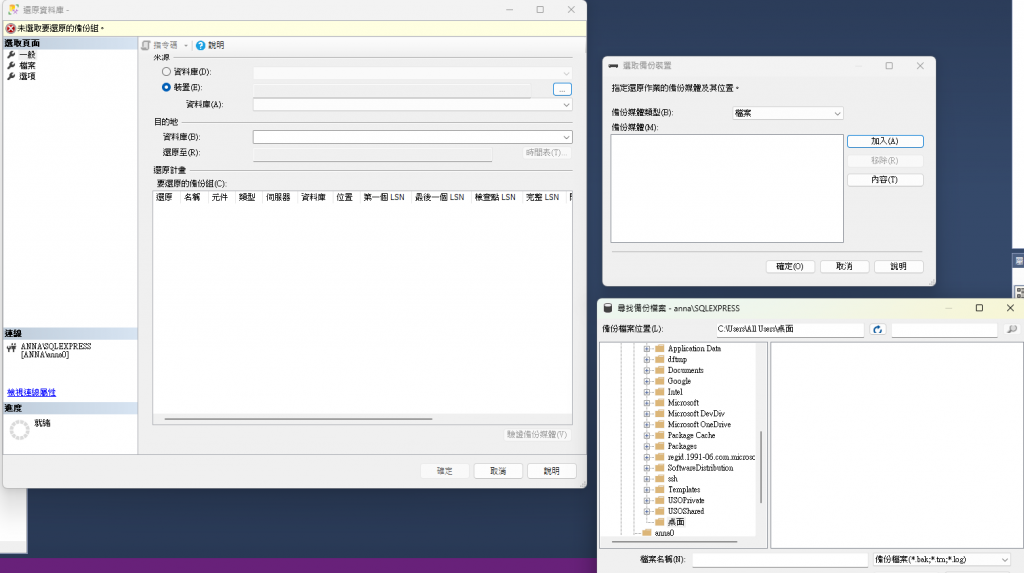Click the 備份檔案位置 path field
The height and width of the screenshot is (573, 1024).
pos(790,329)
